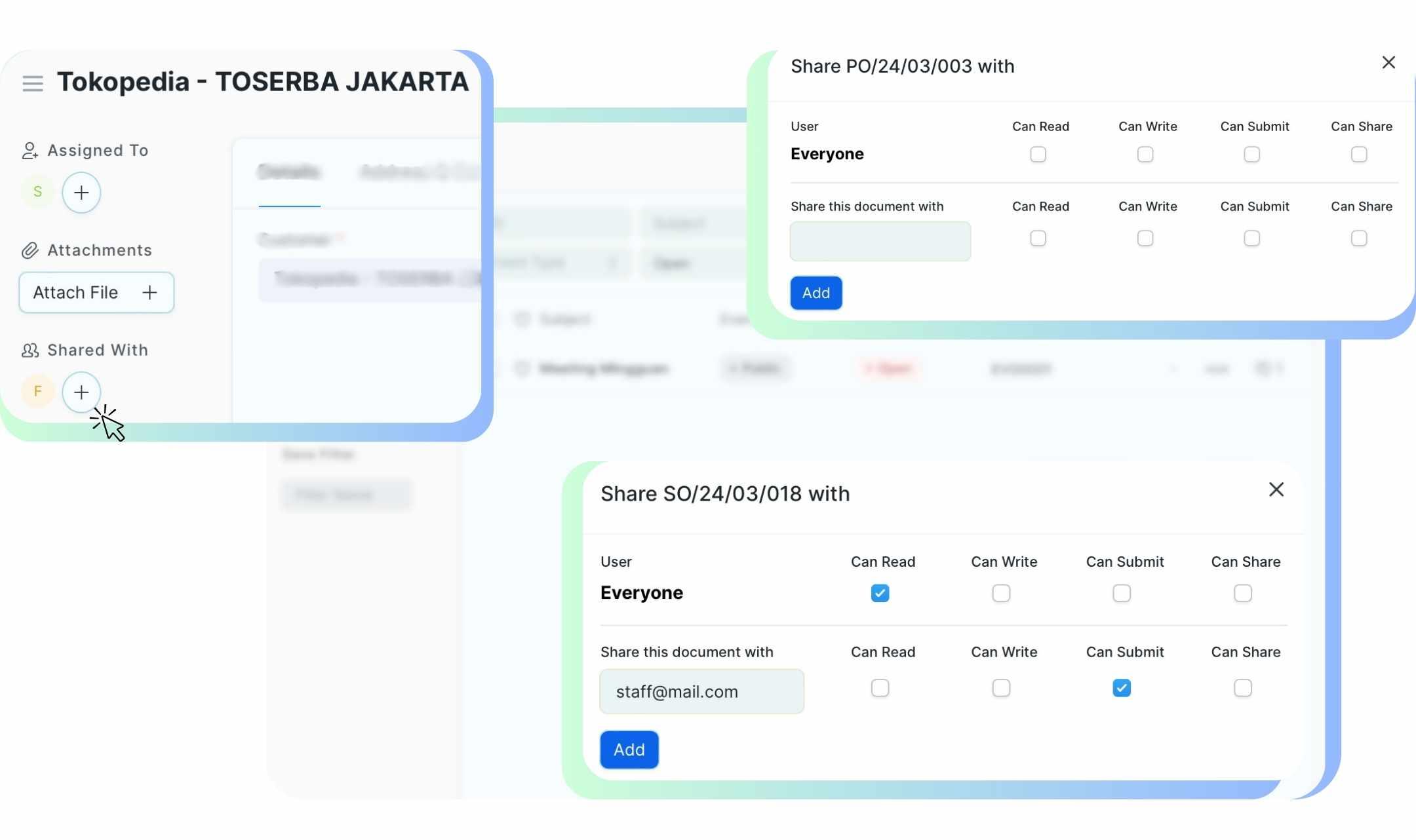
Task: Click the Attach File button
Action: click(96, 292)
